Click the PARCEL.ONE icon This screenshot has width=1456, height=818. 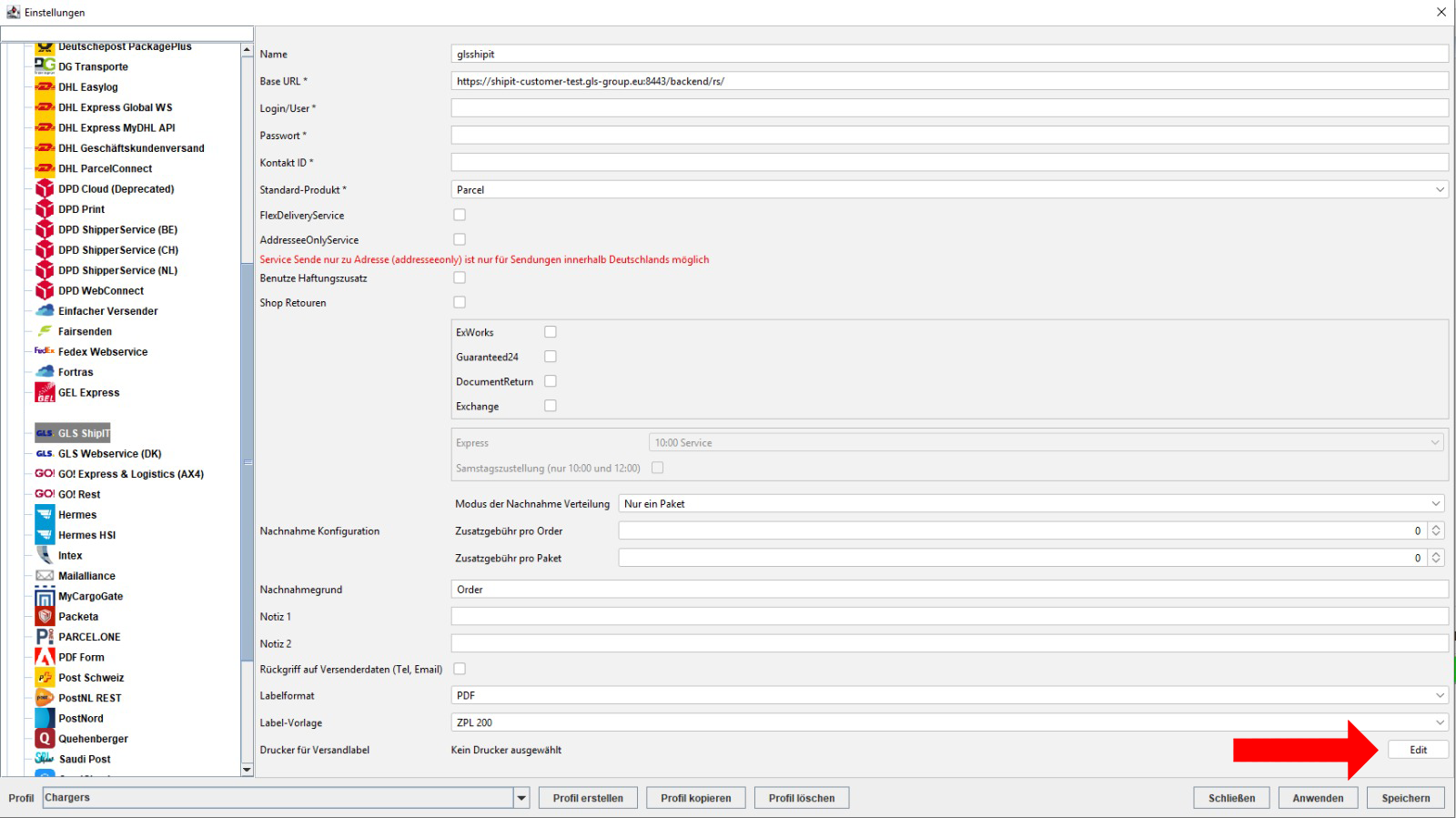coord(45,637)
